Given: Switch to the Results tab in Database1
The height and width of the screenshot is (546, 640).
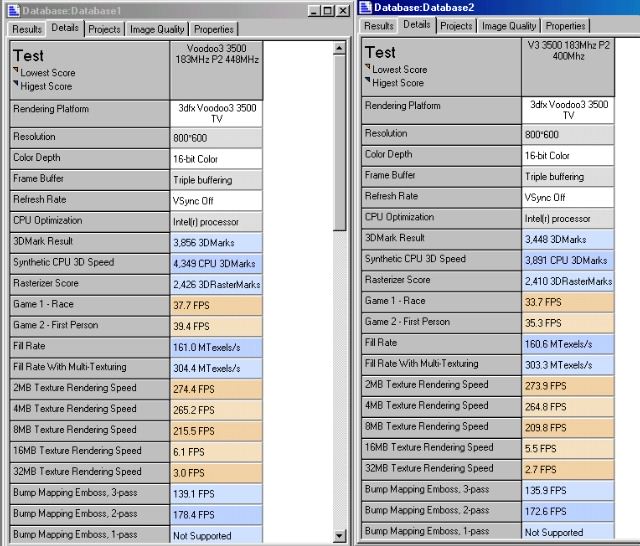Looking at the screenshot, I should click(x=28, y=29).
